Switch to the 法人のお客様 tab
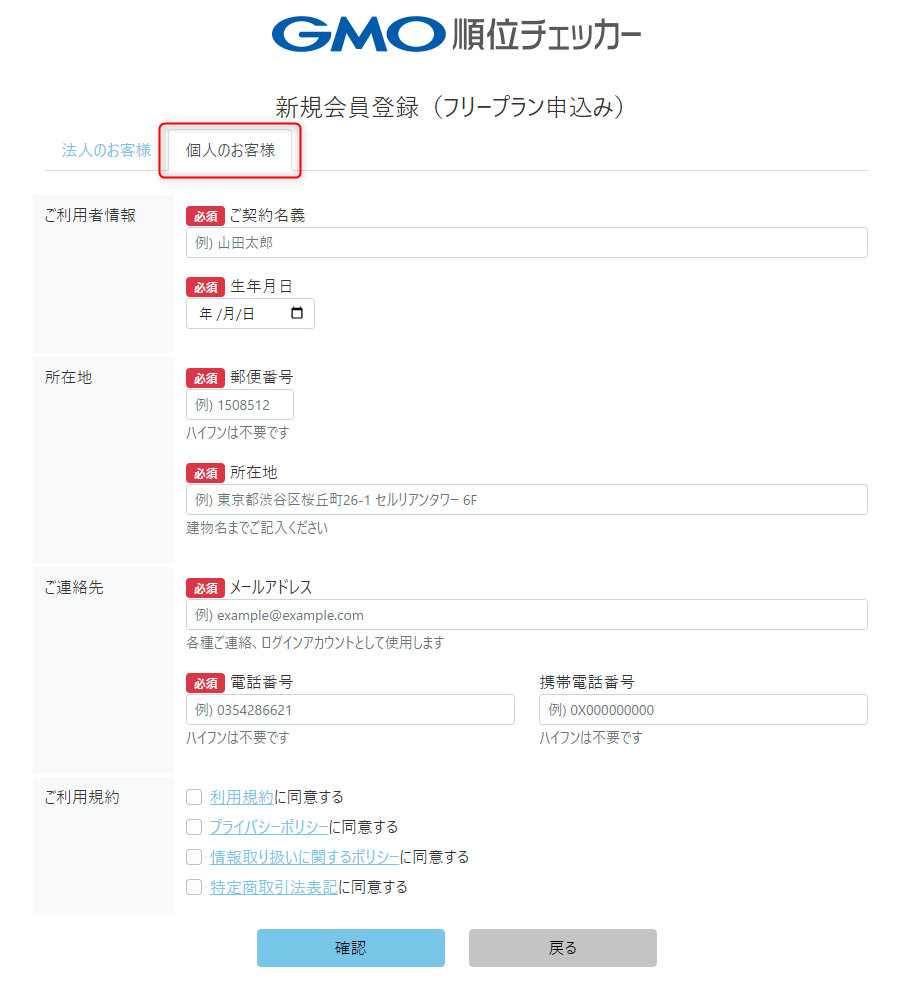The width and height of the screenshot is (897, 982). click(x=106, y=150)
